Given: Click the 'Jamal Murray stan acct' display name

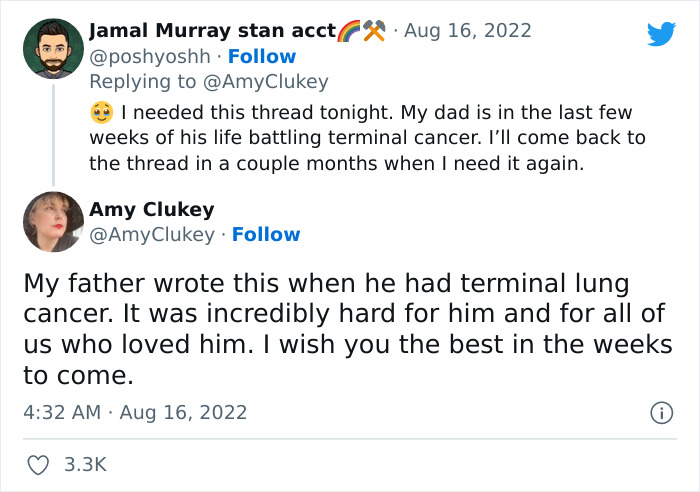Looking at the screenshot, I should point(212,32).
